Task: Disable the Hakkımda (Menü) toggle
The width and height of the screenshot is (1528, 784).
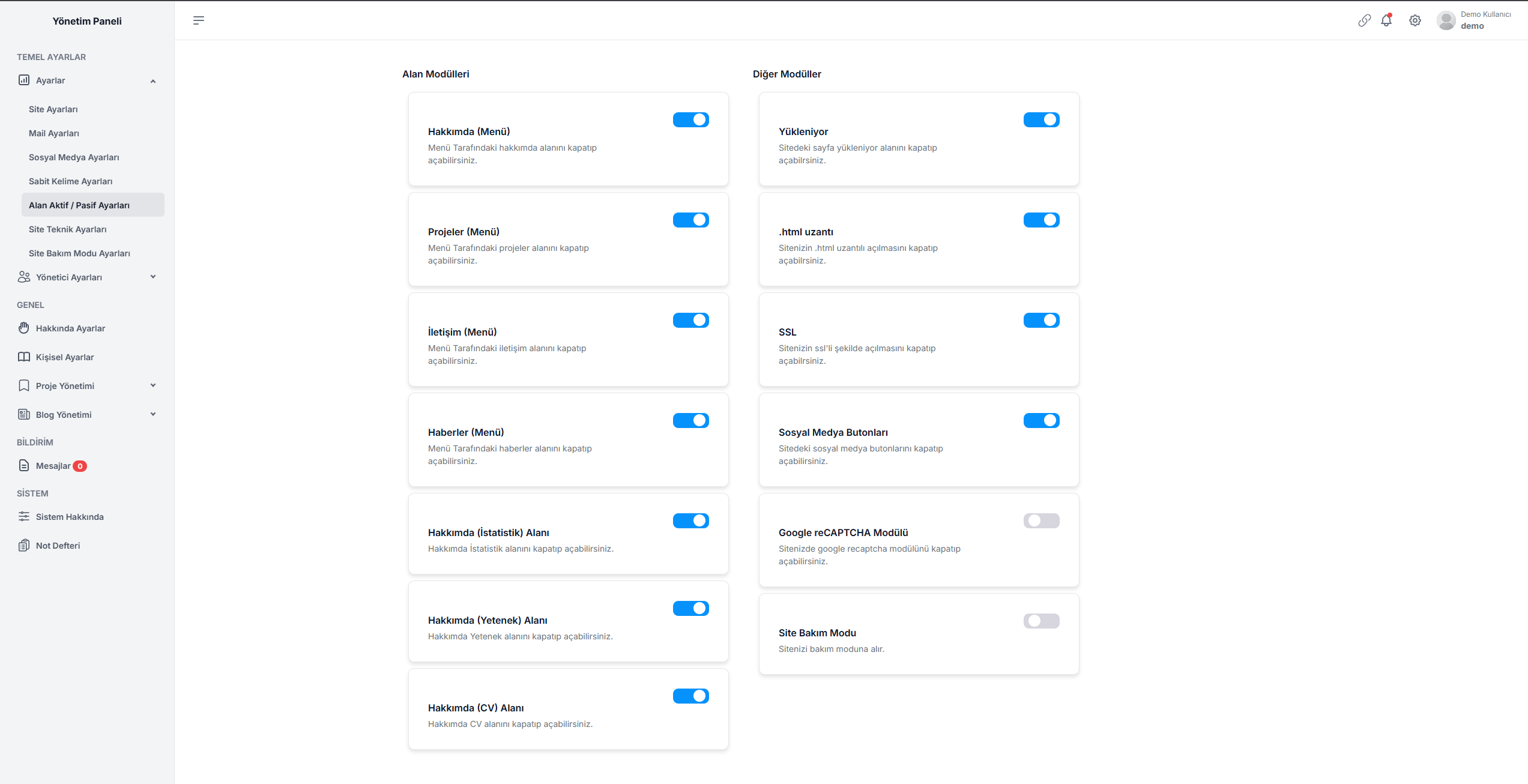Action: click(690, 119)
